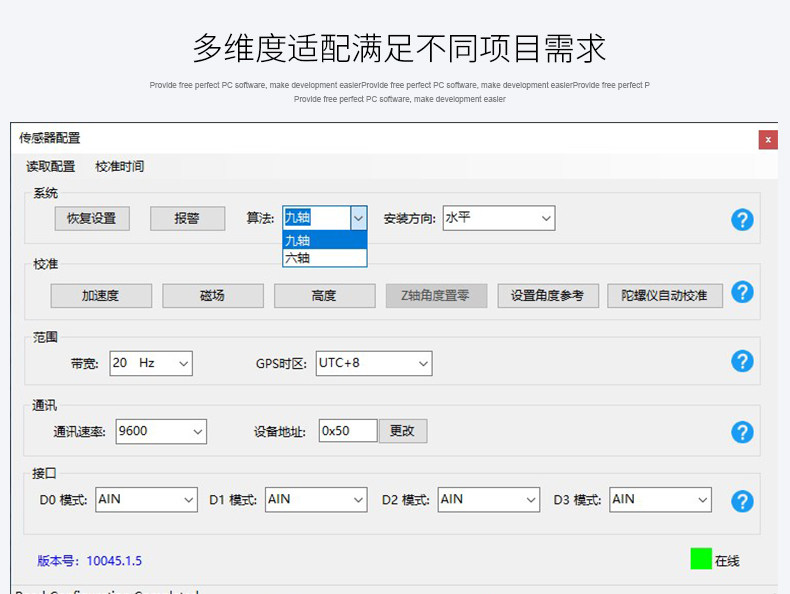Open help for the 范围 section

coord(742,361)
